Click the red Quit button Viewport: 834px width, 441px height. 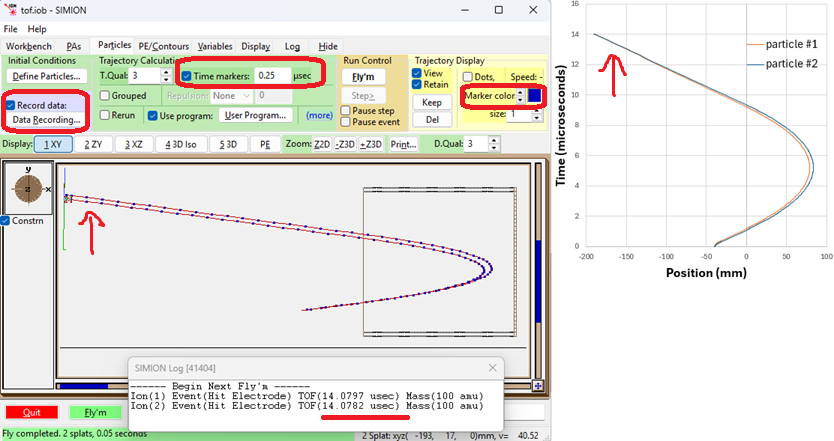click(x=31, y=412)
